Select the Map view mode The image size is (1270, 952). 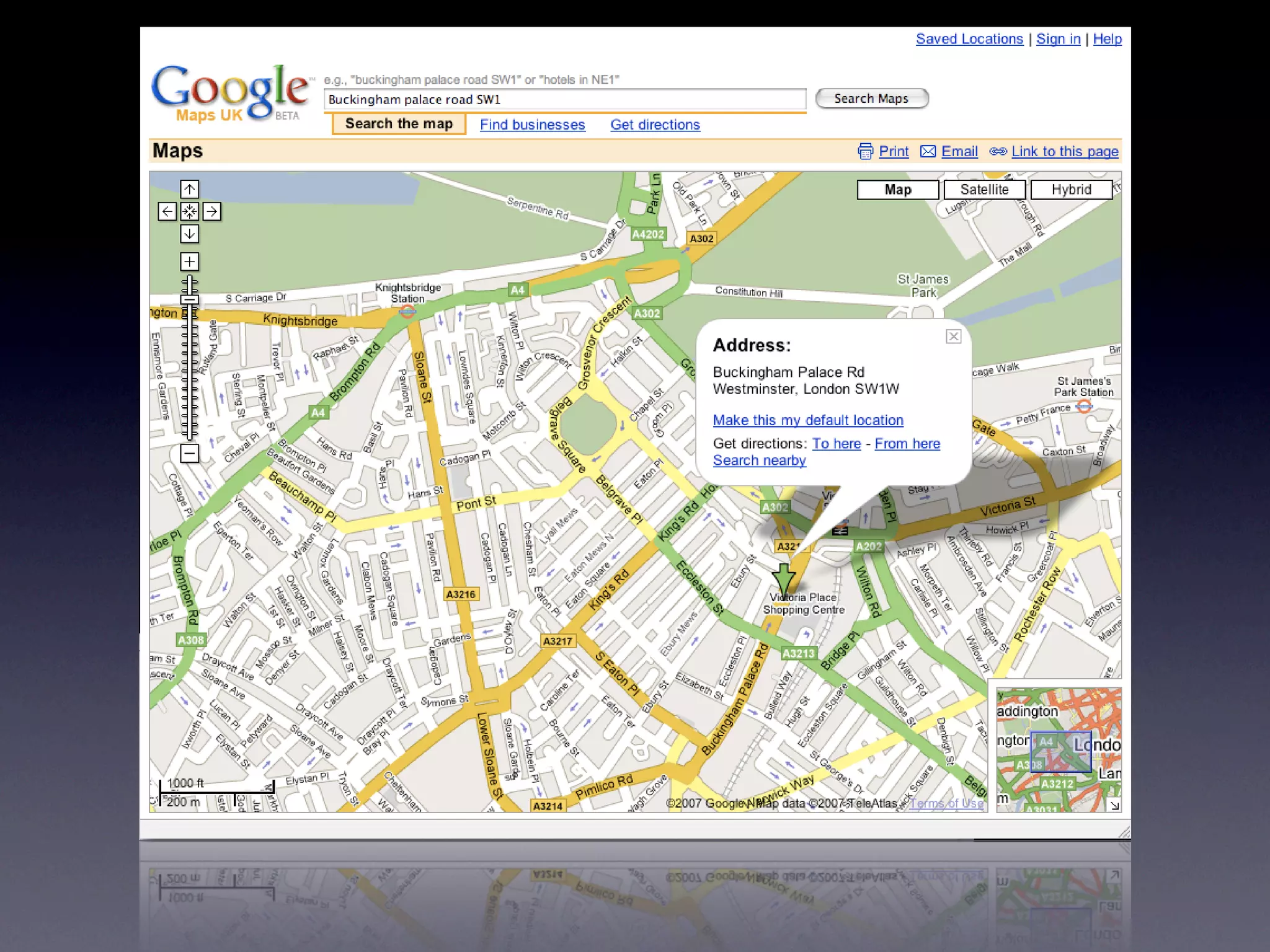[x=897, y=190]
